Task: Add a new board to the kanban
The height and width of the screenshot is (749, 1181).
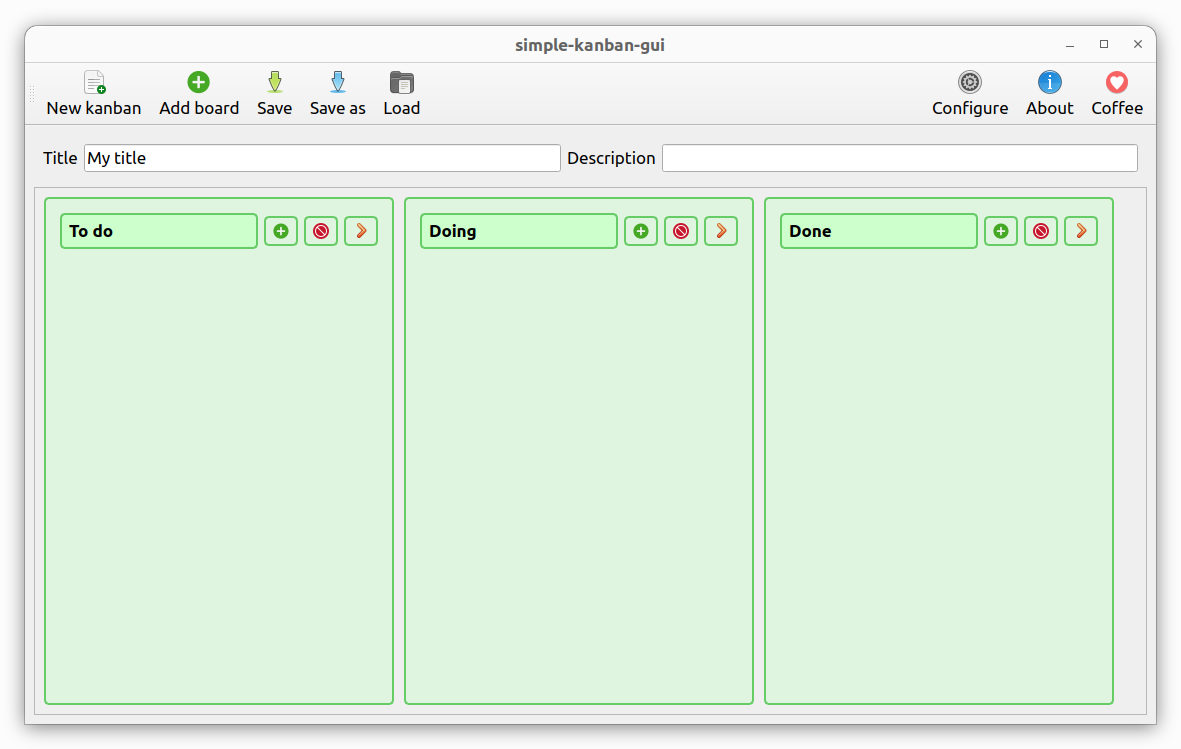Action: [x=198, y=93]
